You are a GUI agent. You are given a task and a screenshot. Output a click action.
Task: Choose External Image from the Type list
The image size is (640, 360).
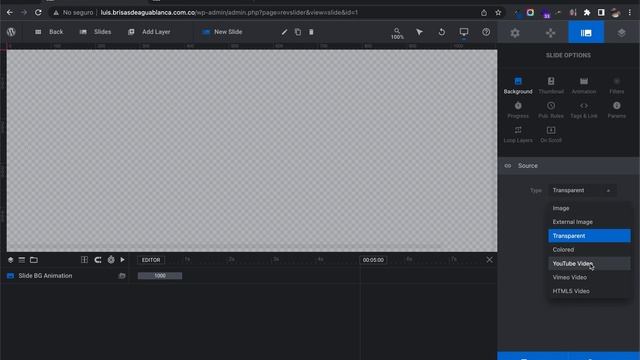coord(589,222)
